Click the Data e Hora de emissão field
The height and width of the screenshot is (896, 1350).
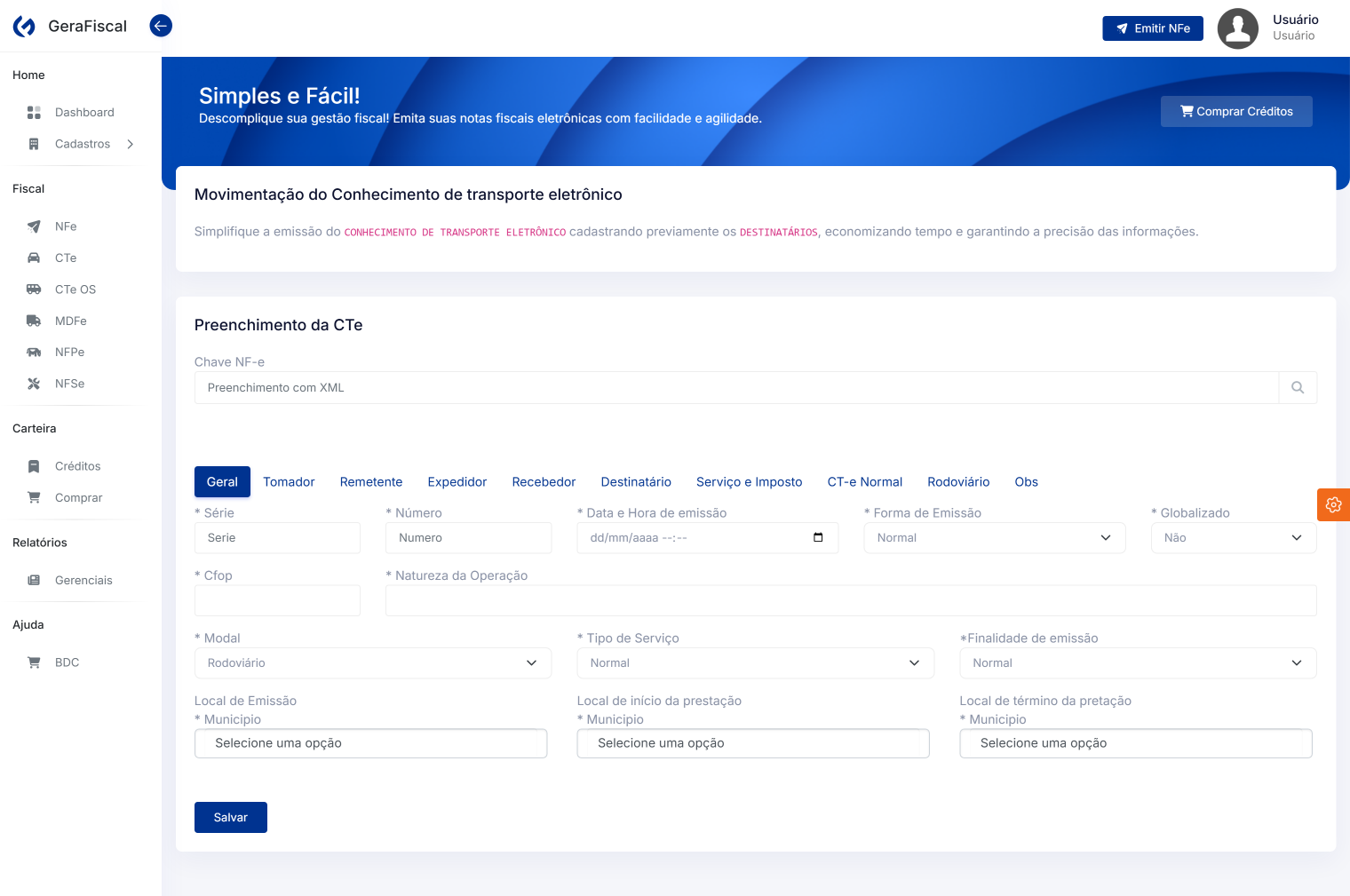708,538
